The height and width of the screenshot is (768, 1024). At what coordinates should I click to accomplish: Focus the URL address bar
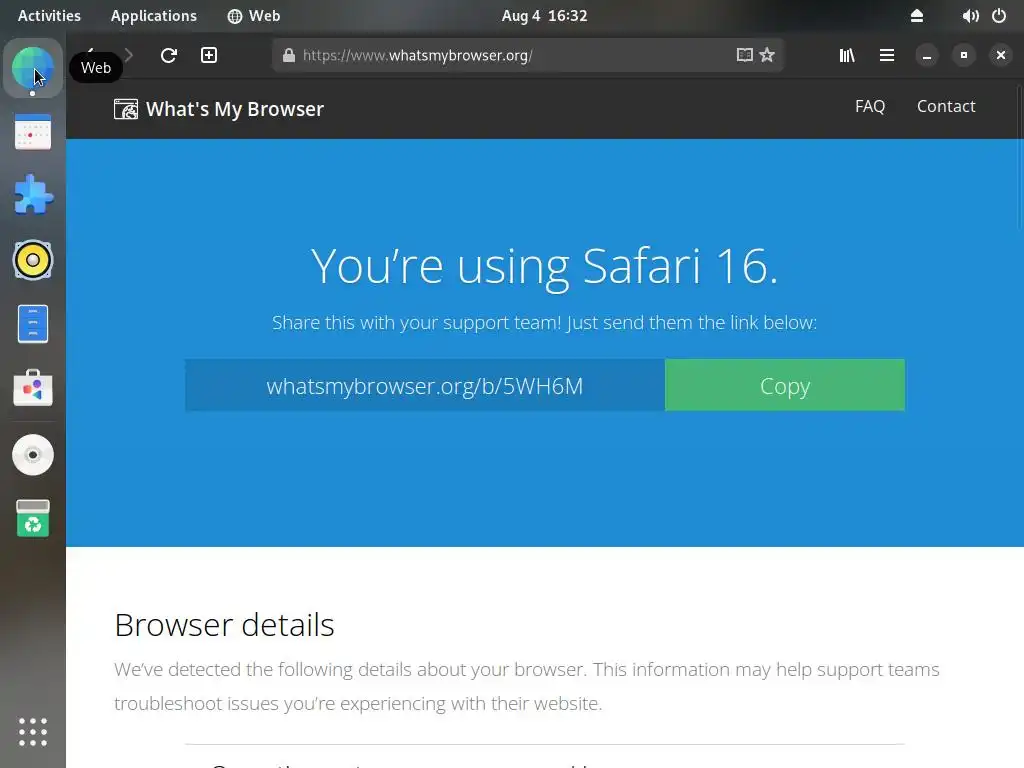pos(528,56)
